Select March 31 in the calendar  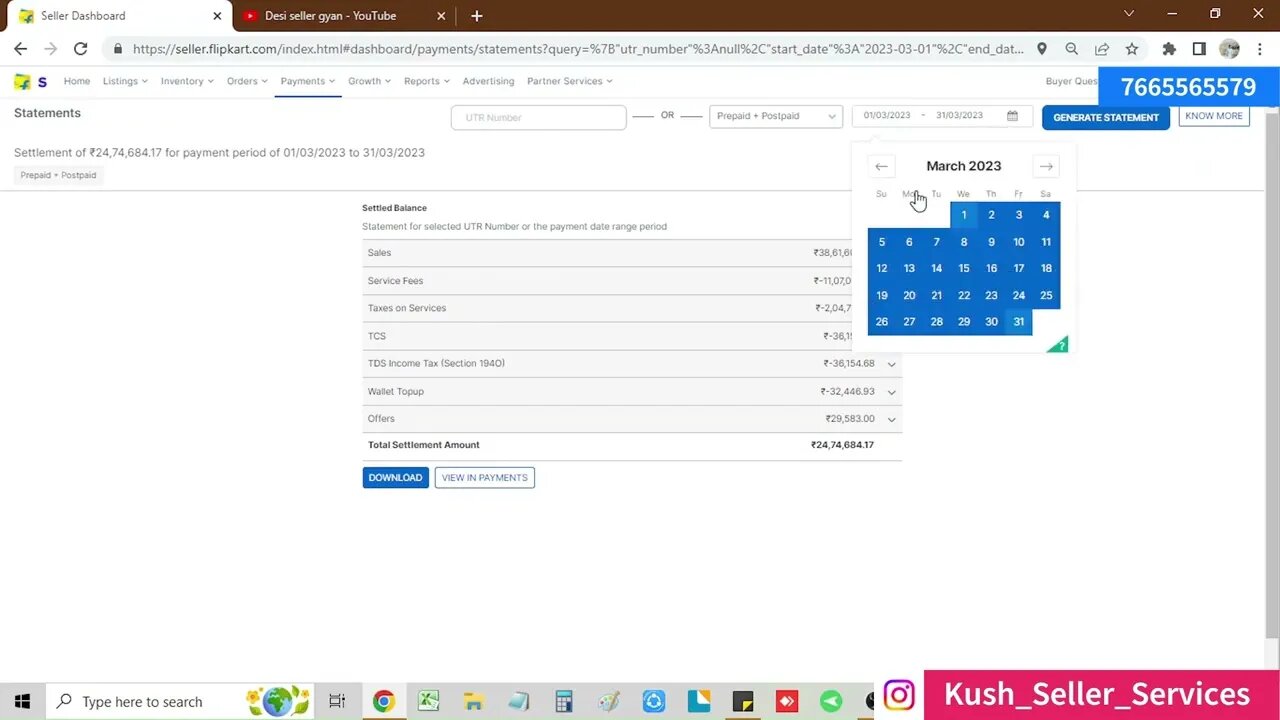tap(1019, 322)
